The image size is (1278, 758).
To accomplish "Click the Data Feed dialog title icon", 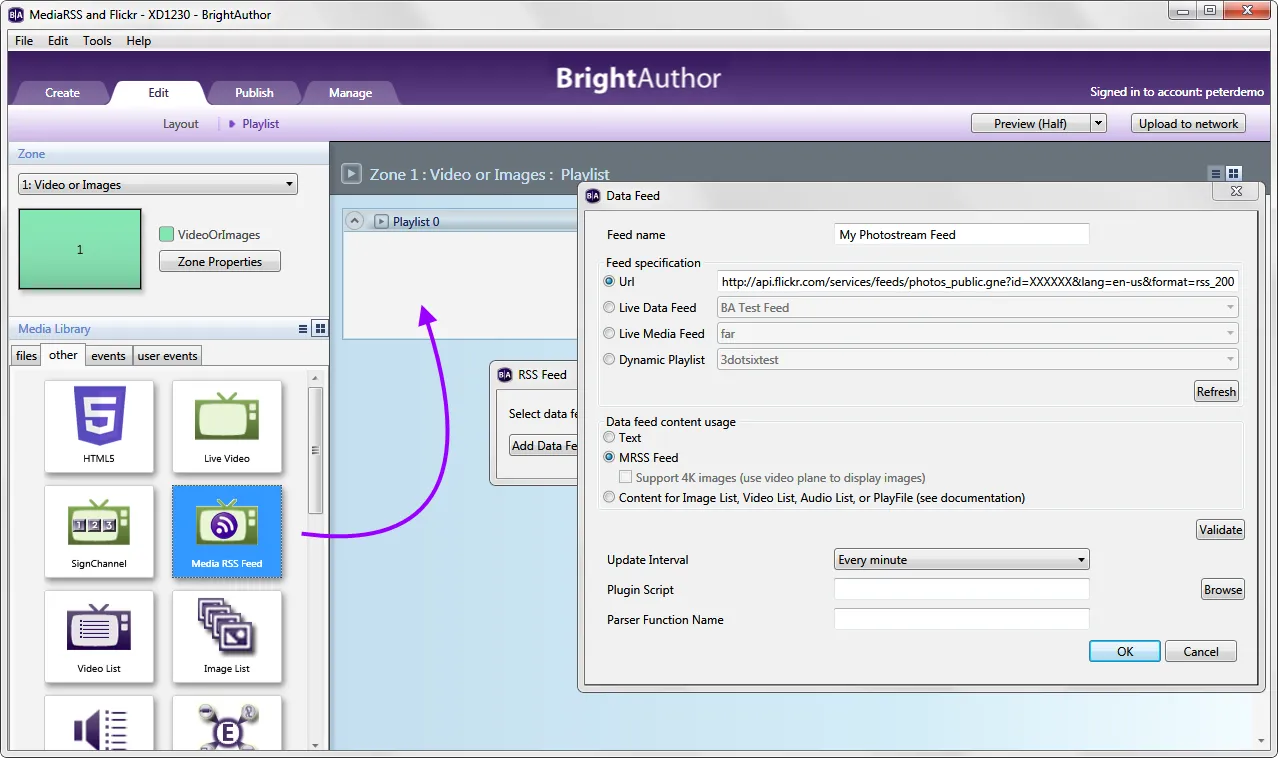I will click(592, 196).
